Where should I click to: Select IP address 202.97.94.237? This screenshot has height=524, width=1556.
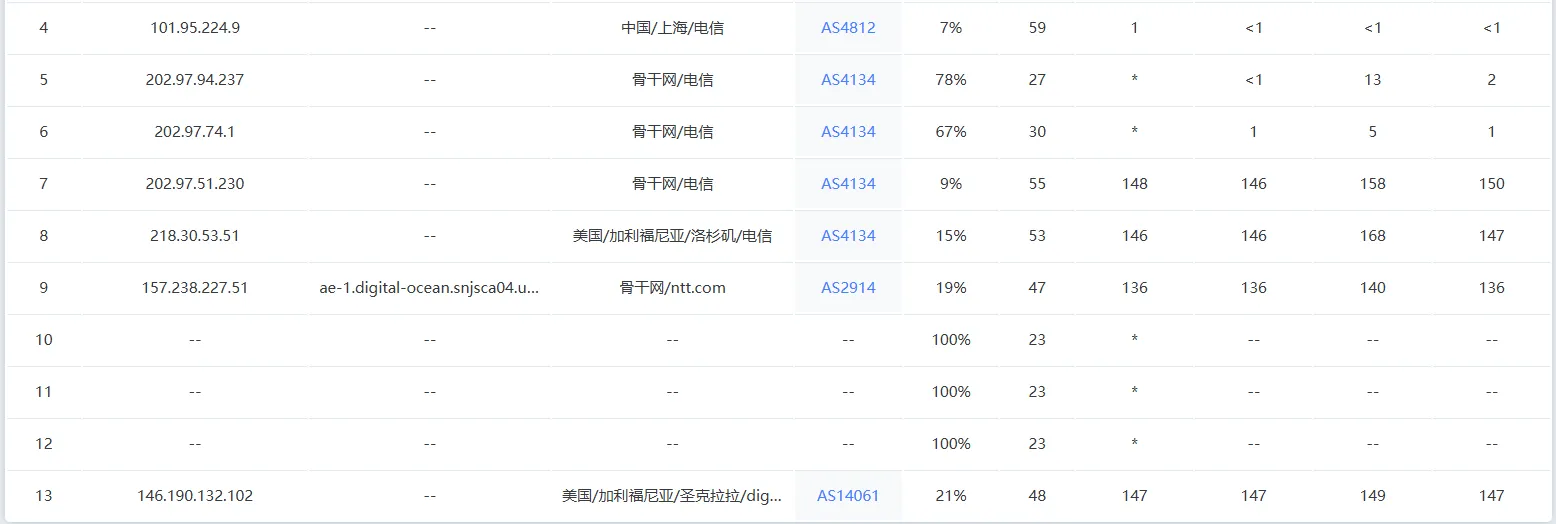[x=195, y=80]
